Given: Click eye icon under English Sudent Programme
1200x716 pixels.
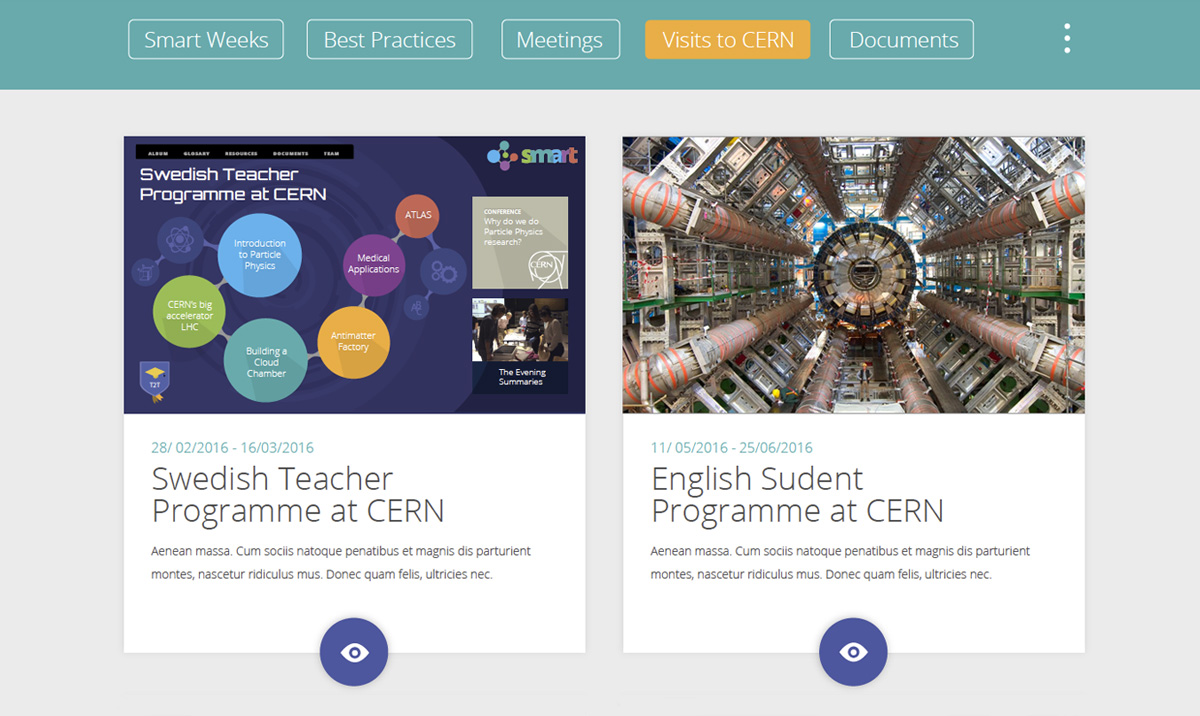Looking at the screenshot, I should (x=853, y=652).
